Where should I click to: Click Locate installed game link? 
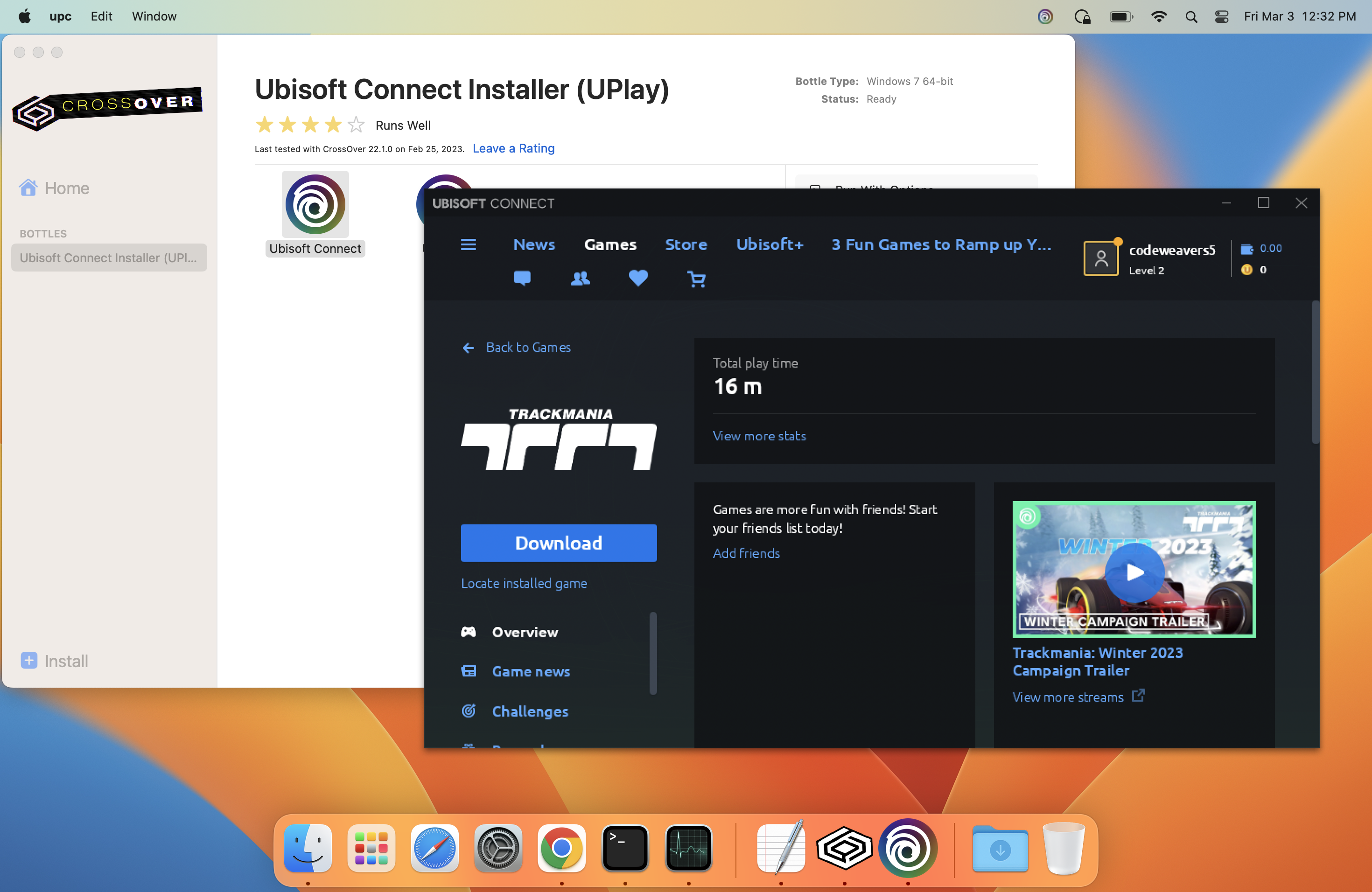coord(524,582)
